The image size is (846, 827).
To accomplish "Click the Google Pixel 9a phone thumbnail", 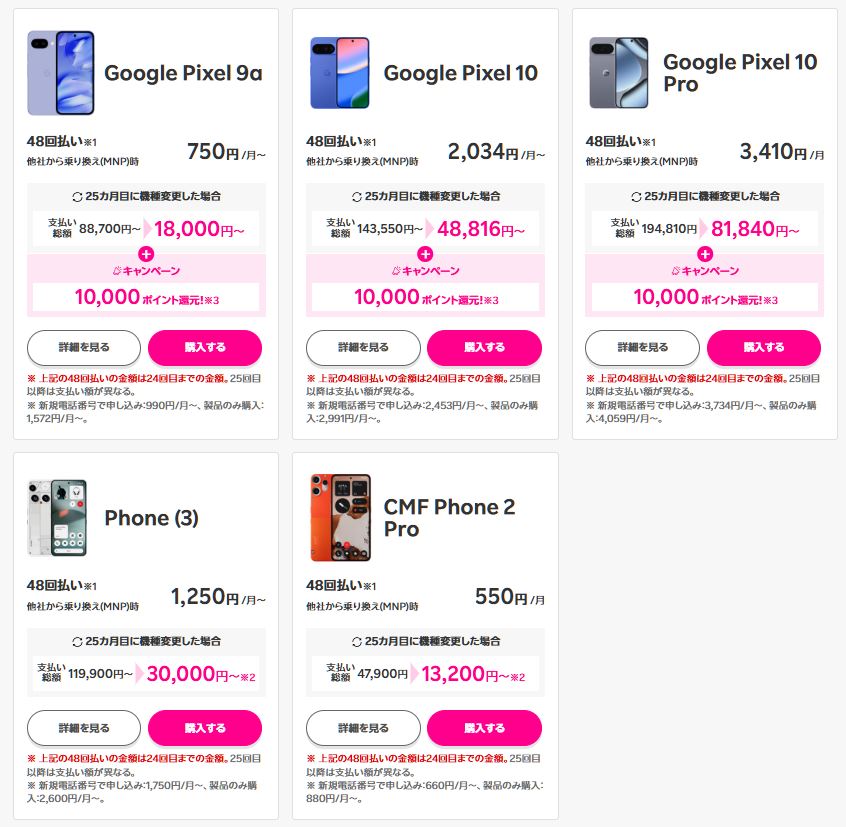I will point(62,75).
